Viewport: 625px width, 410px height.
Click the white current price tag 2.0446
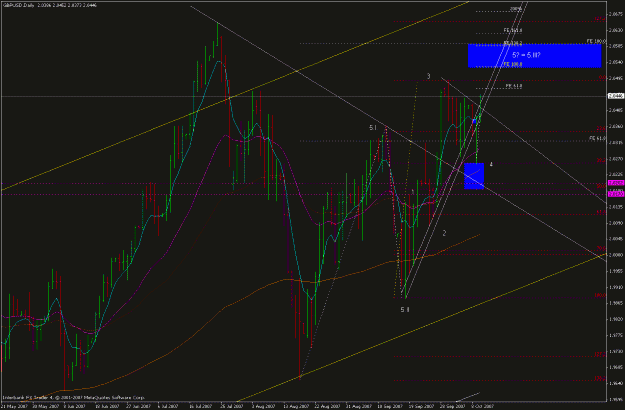(616, 96)
